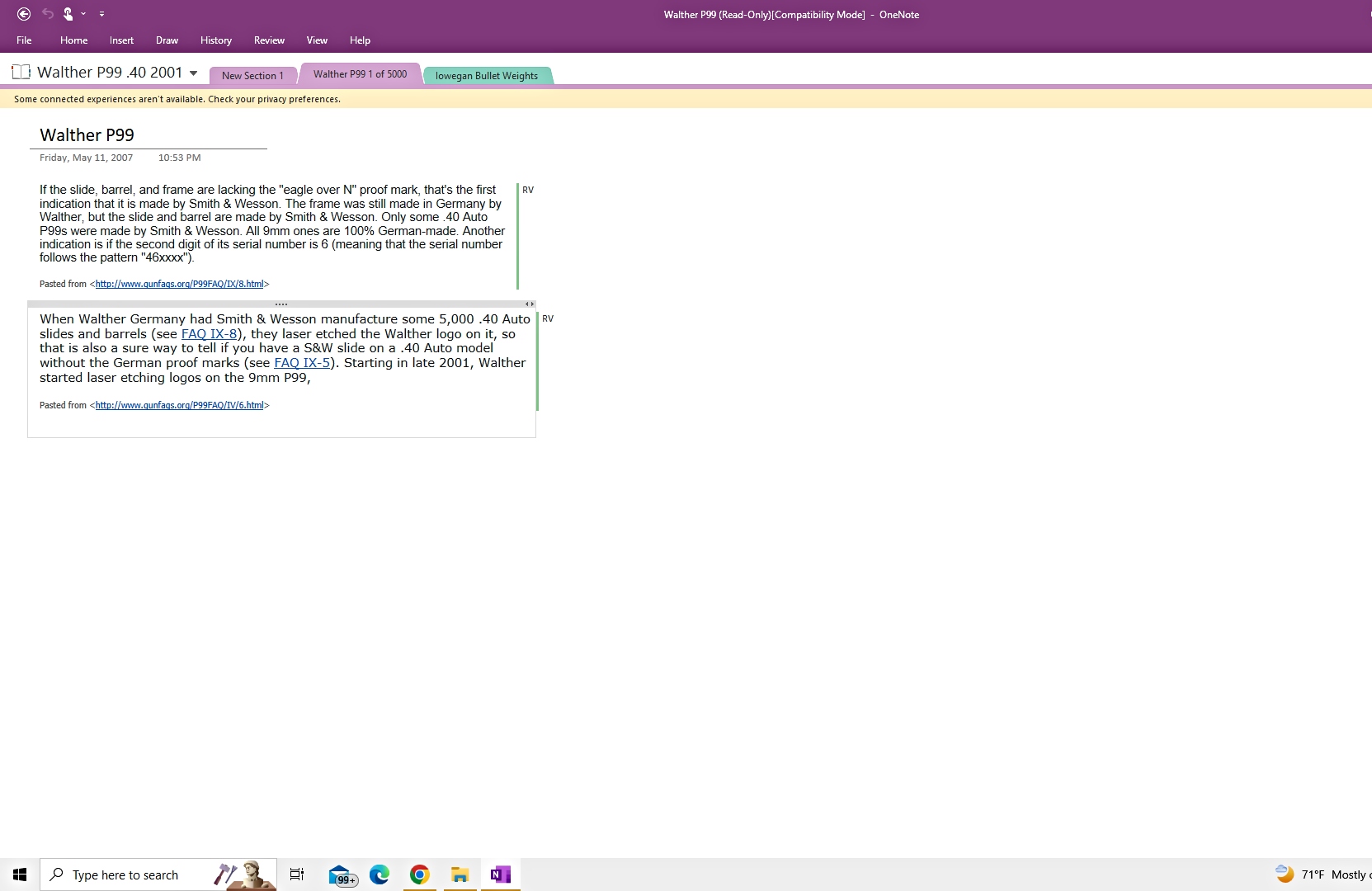This screenshot has width=1372, height=891.
Task: Click the privacy preferences notification bar
Action: (686, 99)
